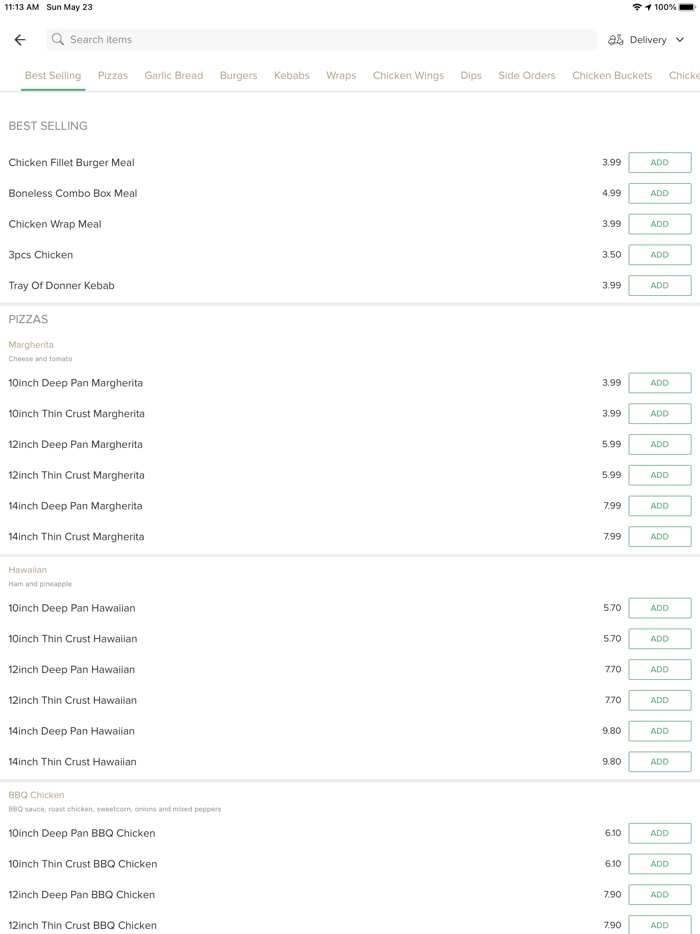The height and width of the screenshot is (934, 700).
Task: Switch to the Pizzas tab
Action: 113,76
